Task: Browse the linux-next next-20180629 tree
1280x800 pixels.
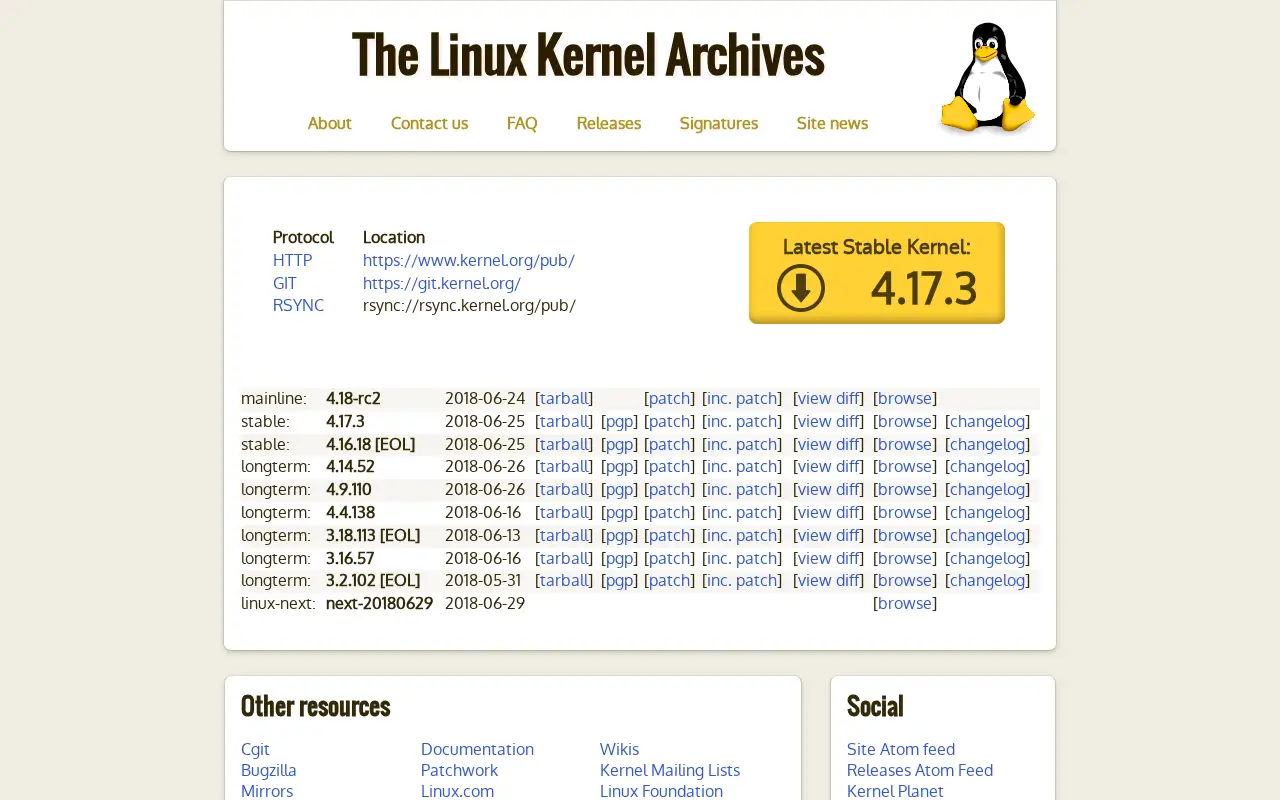Action: (905, 603)
